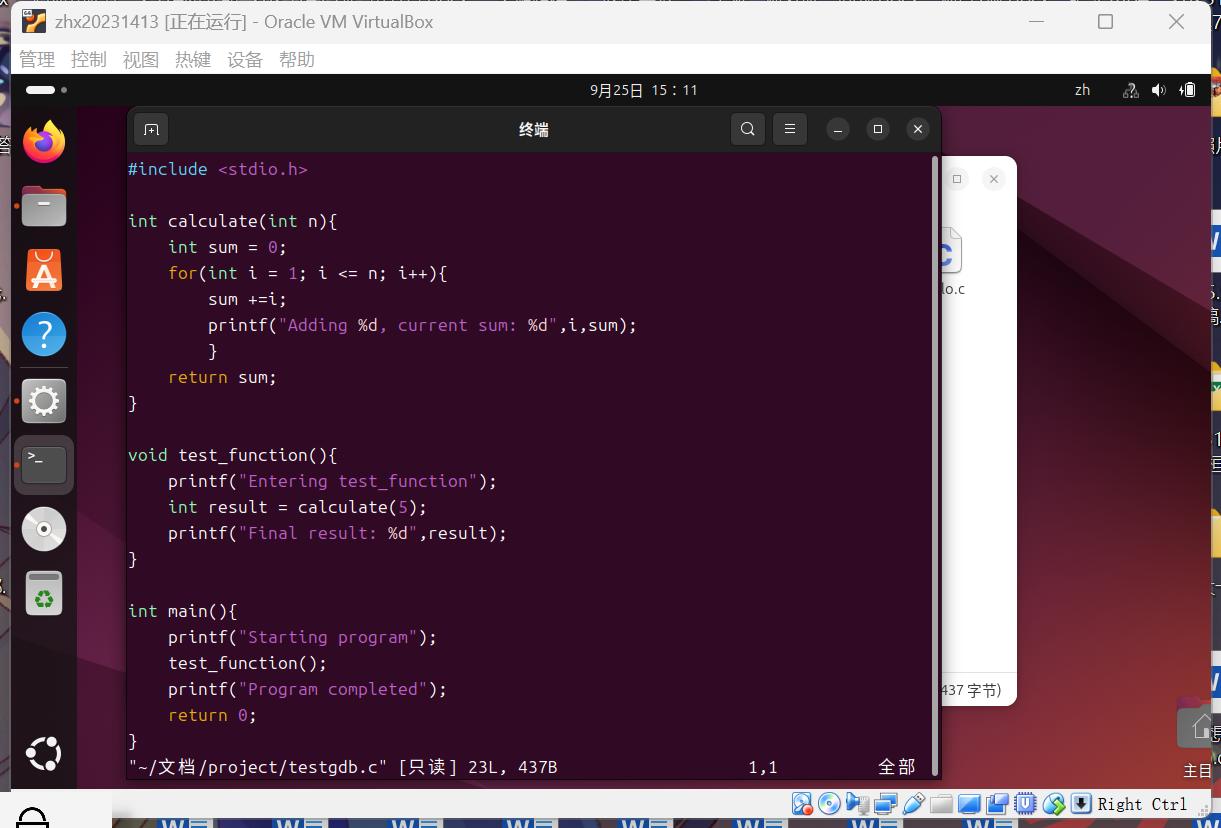Click the 'int calculate(int n){' line
The width and height of the screenshot is (1221, 828).
(x=233, y=221)
